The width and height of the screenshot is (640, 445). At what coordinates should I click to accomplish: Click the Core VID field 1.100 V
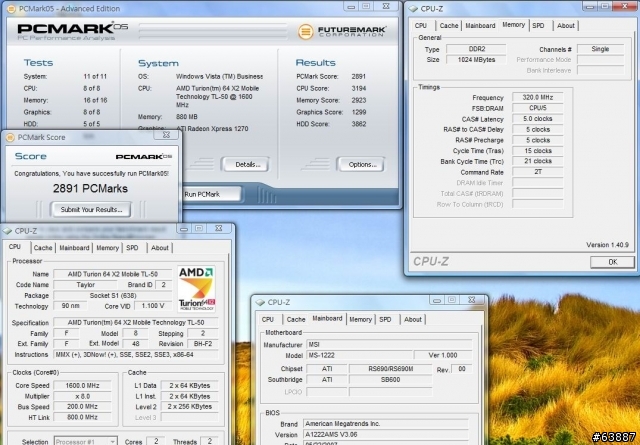[x=153, y=306]
